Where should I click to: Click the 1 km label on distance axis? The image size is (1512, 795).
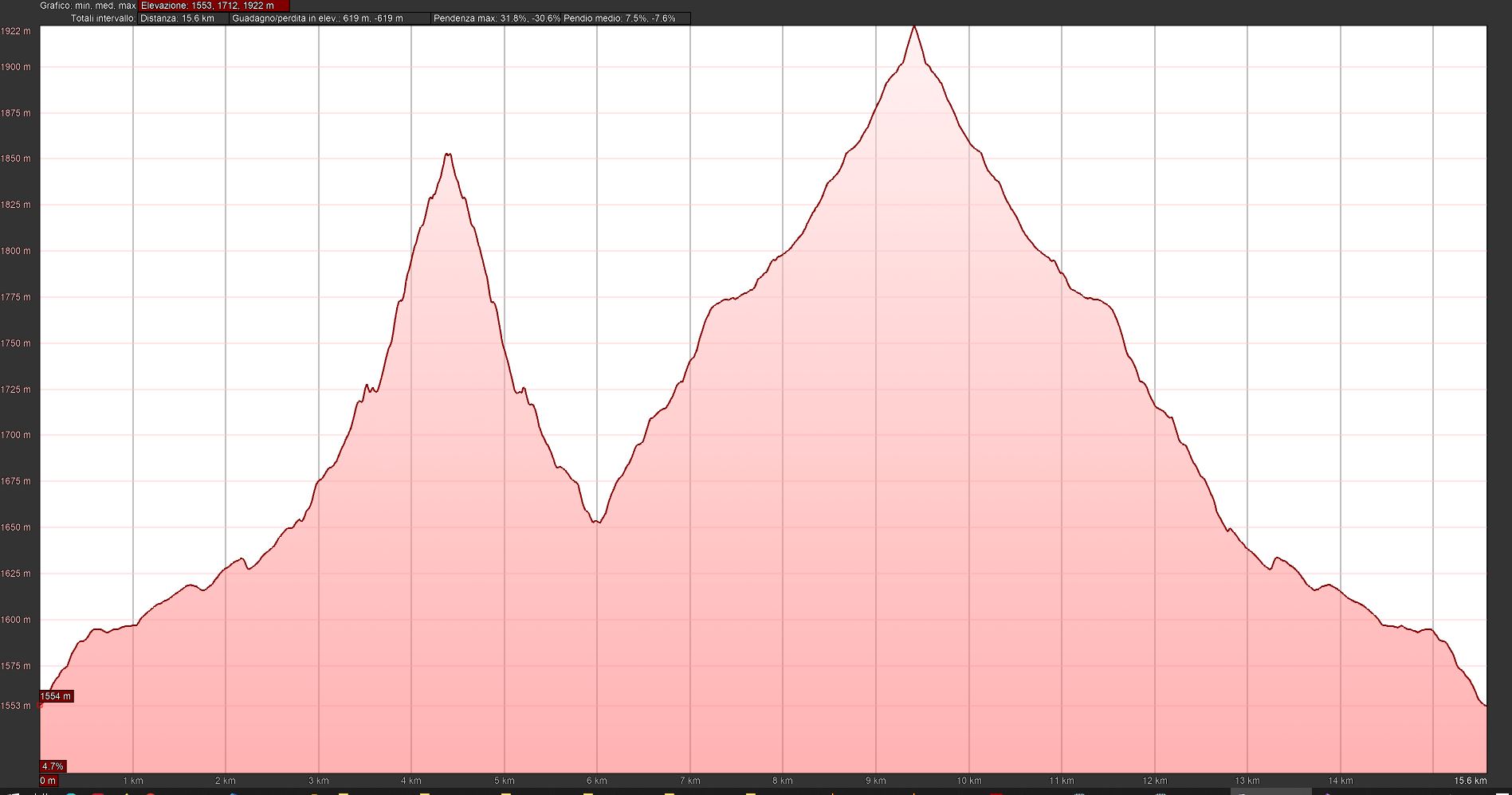point(133,781)
